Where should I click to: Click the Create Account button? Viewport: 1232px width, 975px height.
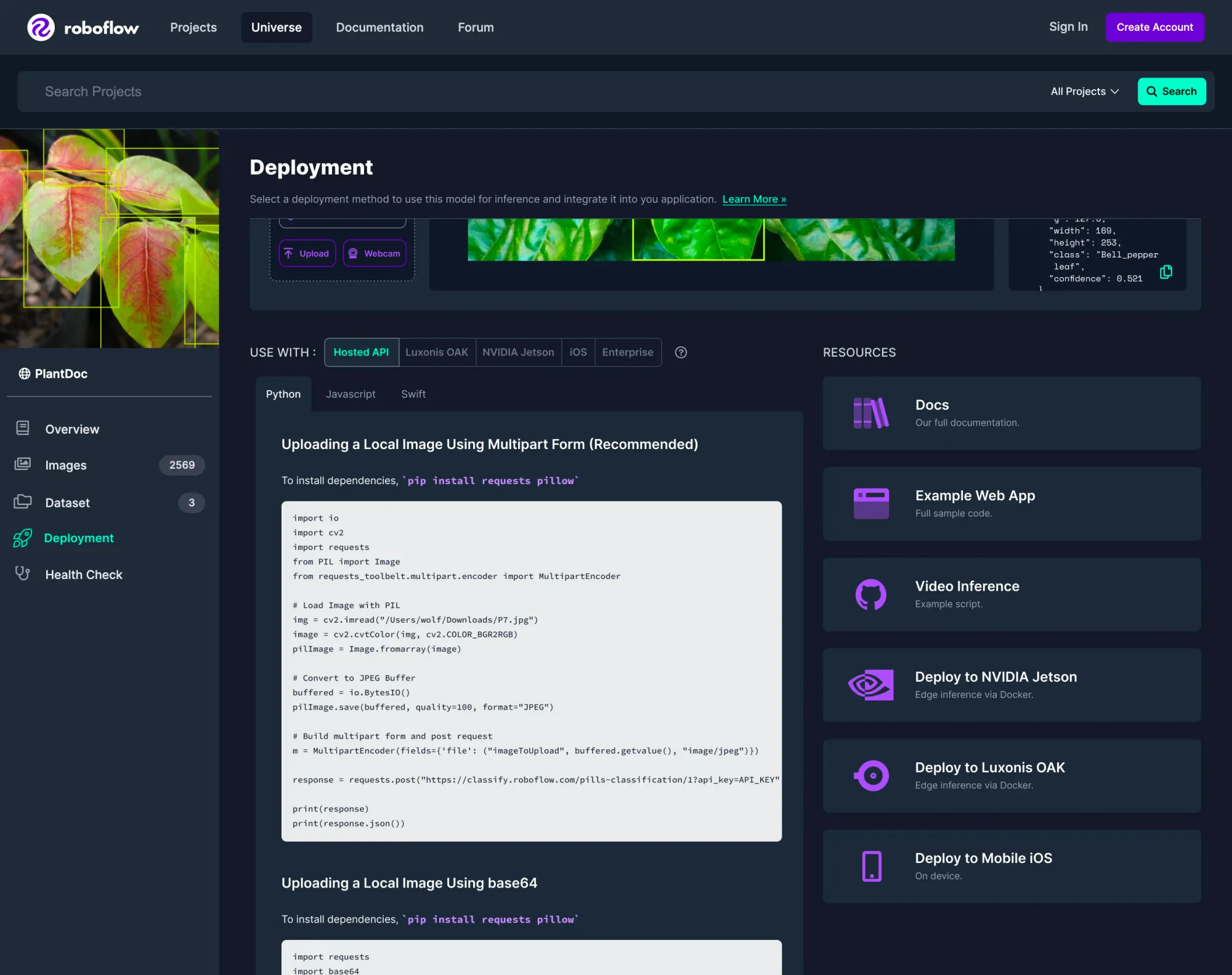[x=1154, y=27]
